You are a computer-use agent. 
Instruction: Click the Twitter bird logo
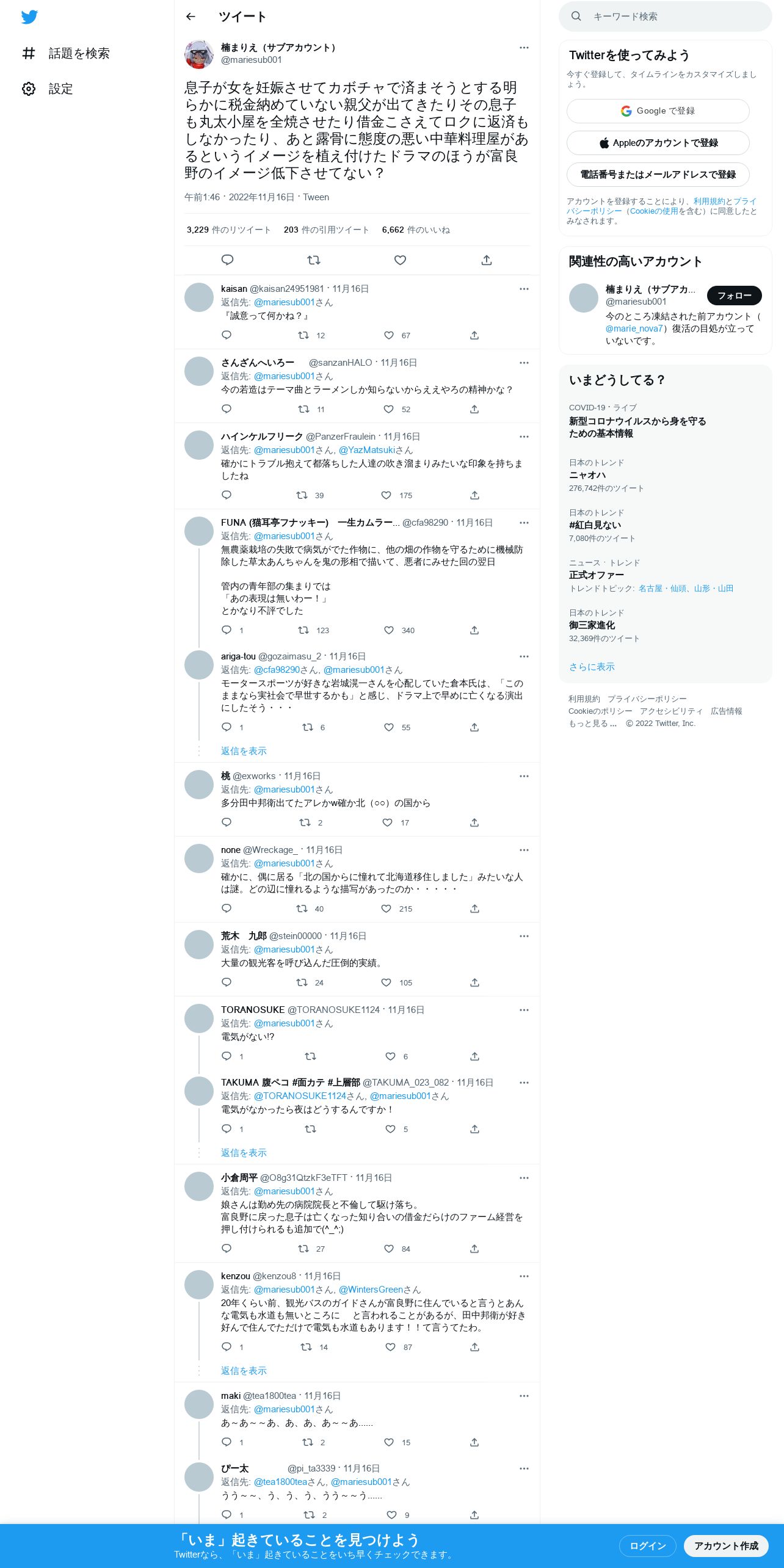(29, 17)
